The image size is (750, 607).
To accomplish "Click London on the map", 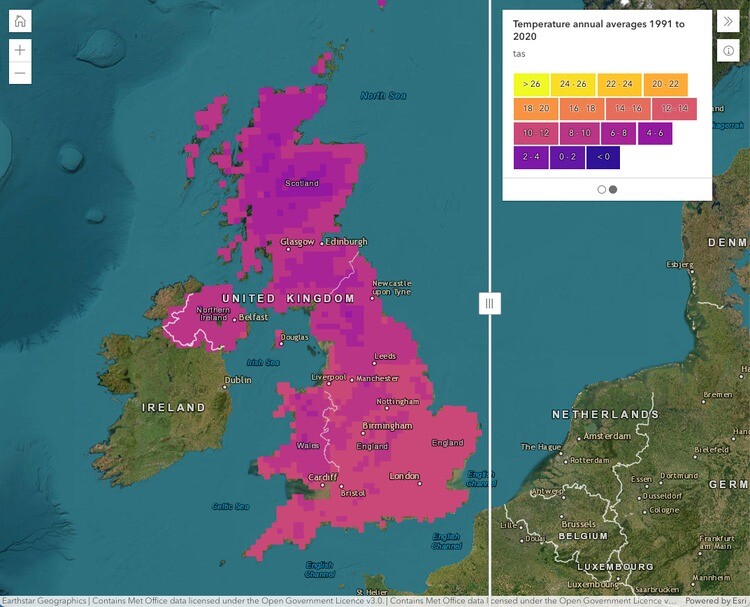I will 404,476.
